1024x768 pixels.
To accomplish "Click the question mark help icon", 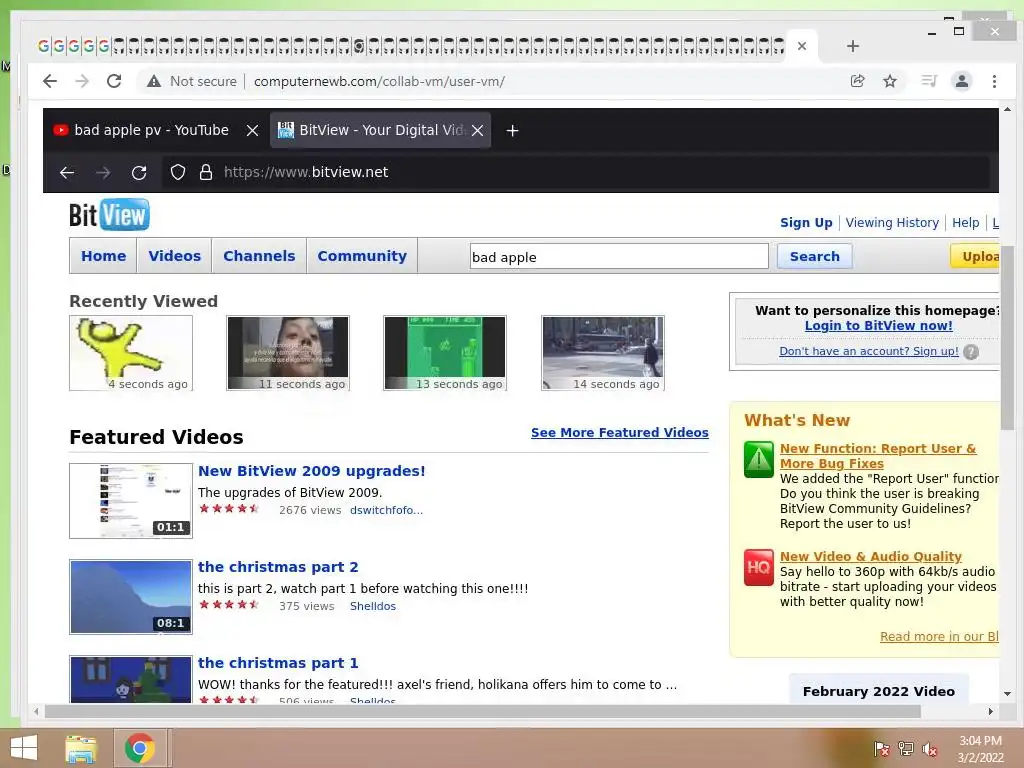I will (971, 352).
